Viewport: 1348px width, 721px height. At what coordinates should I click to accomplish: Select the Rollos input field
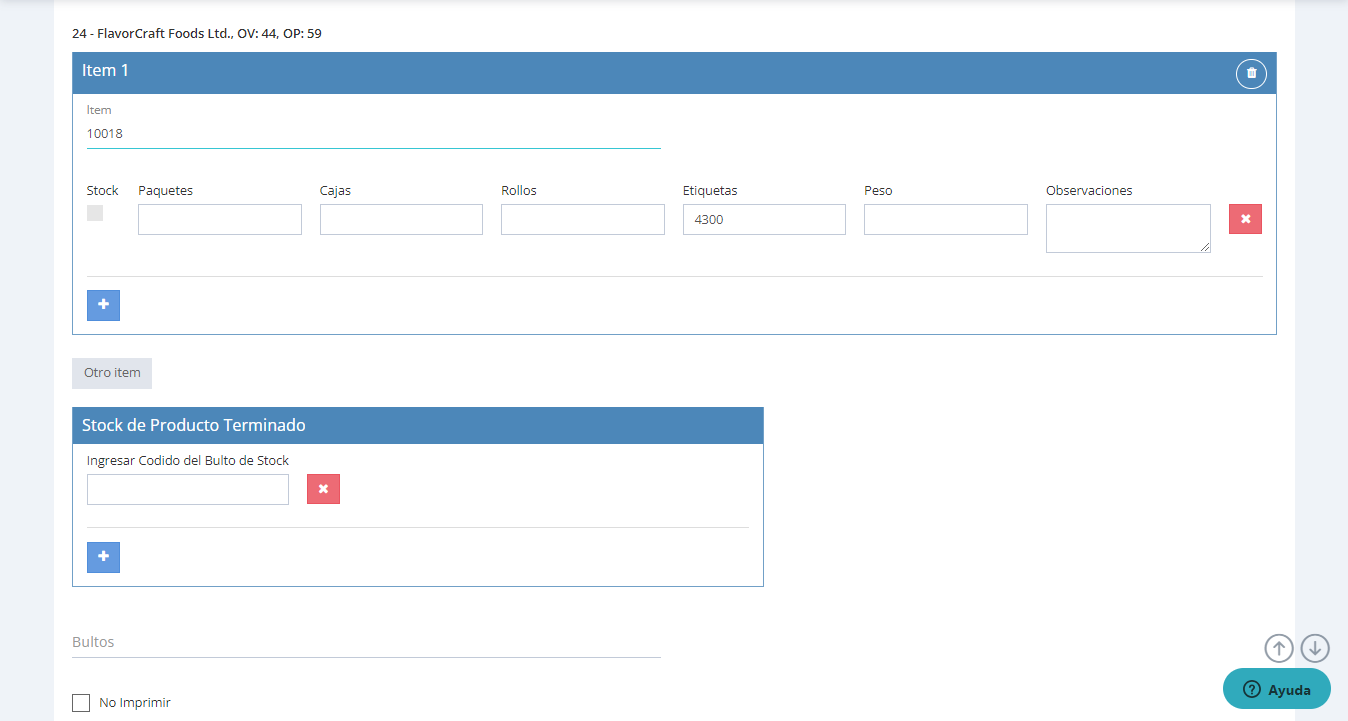point(582,220)
